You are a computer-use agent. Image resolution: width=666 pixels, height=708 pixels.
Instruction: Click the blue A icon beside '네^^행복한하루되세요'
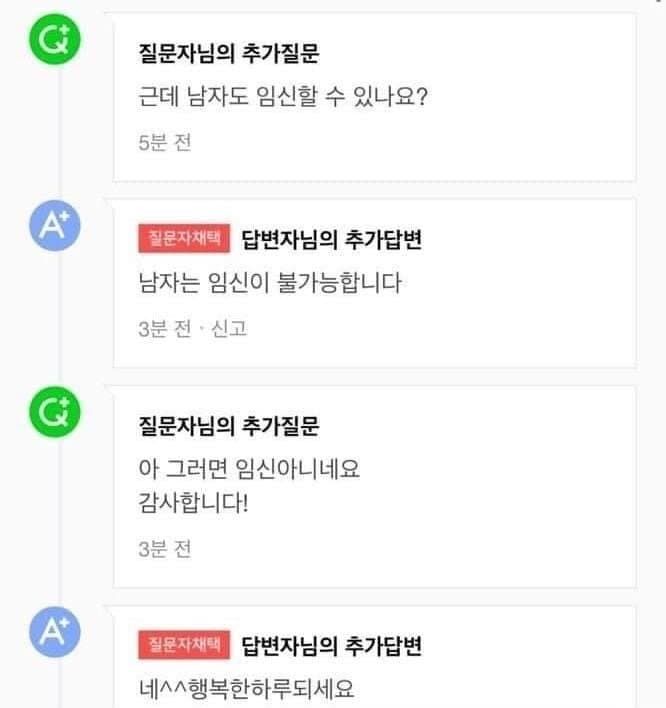pyautogui.click(x=57, y=634)
